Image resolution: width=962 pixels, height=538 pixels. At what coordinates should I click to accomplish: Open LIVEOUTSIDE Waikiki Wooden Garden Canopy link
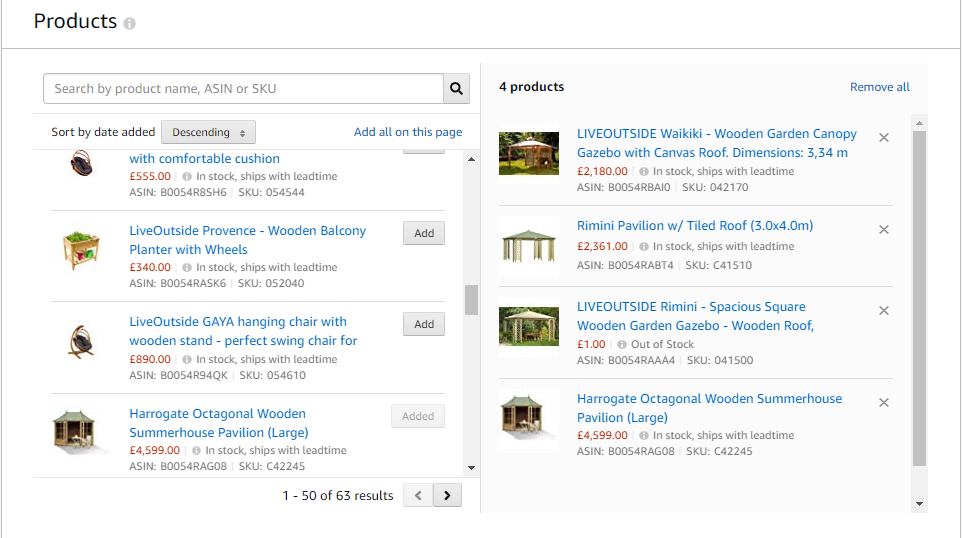coord(717,143)
